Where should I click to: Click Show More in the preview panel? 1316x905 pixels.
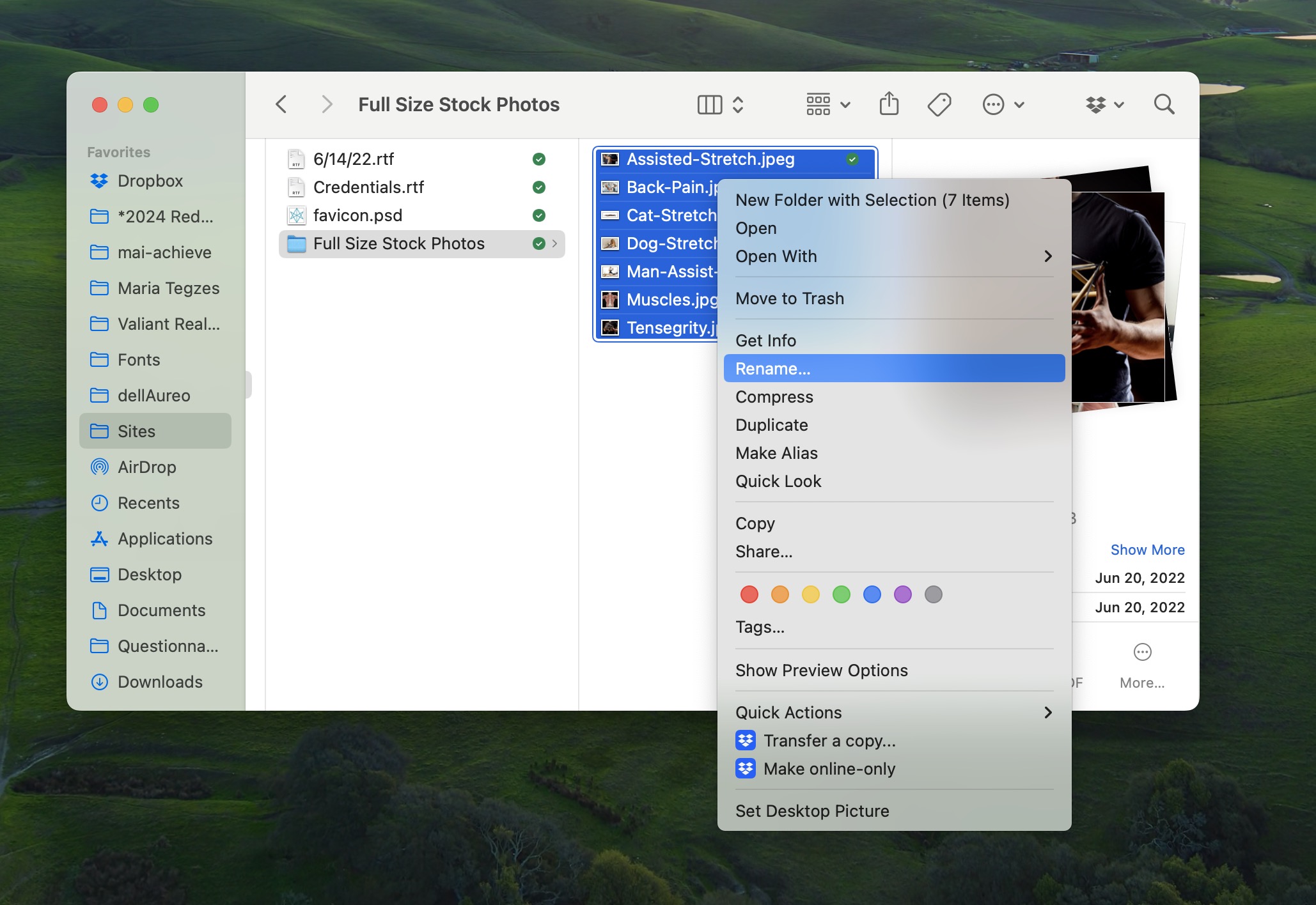1147,549
